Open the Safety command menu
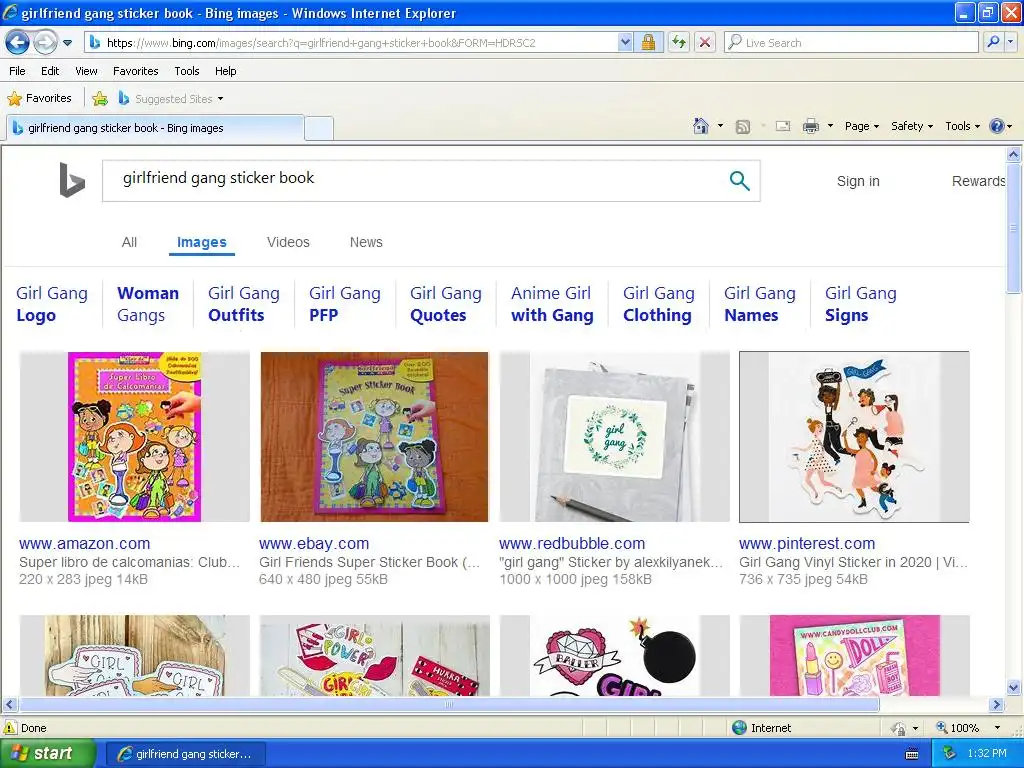1024x768 pixels. pyautogui.click(x=912, y=127)
